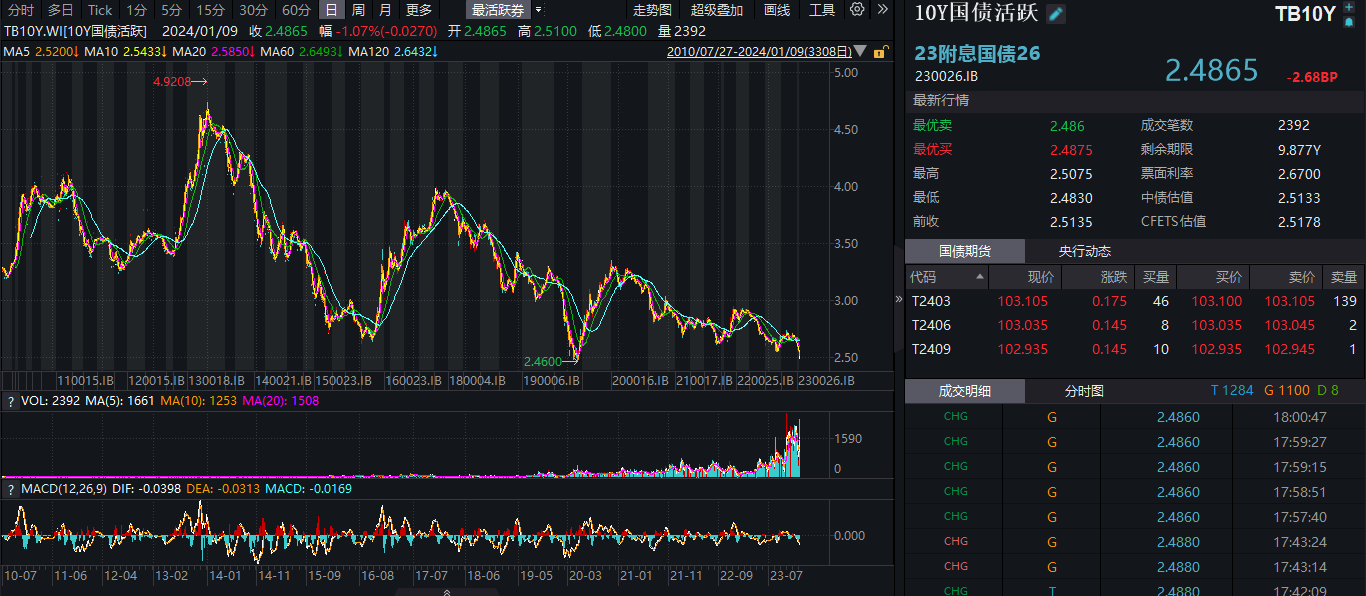Expand the bottom panel double-chevron
Viewport: 1366px width, 596px height.
pos(446,592)
